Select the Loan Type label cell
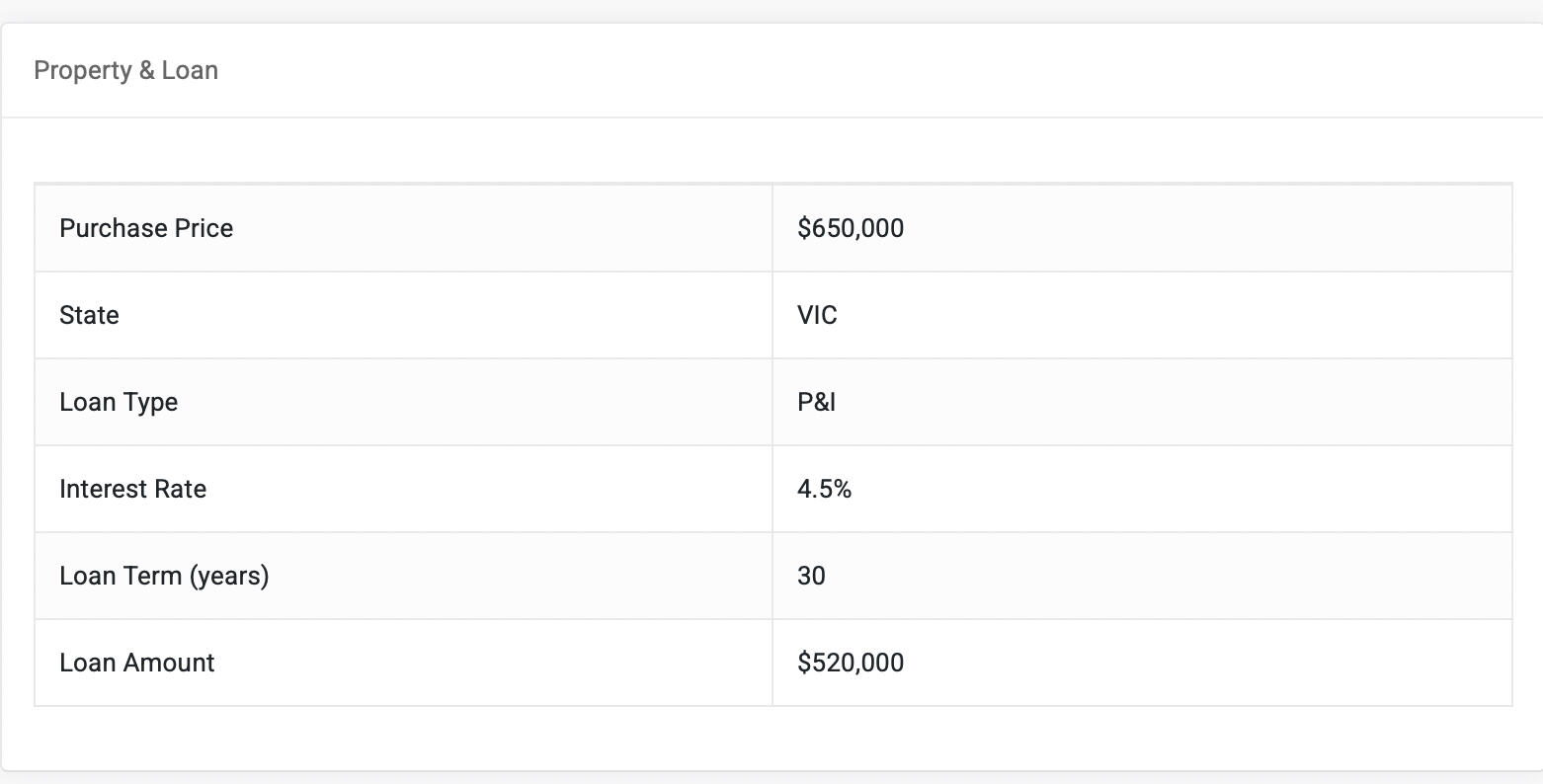This screenshot has width=1543, height=784. pyautogui.click(x=119, y=402)
